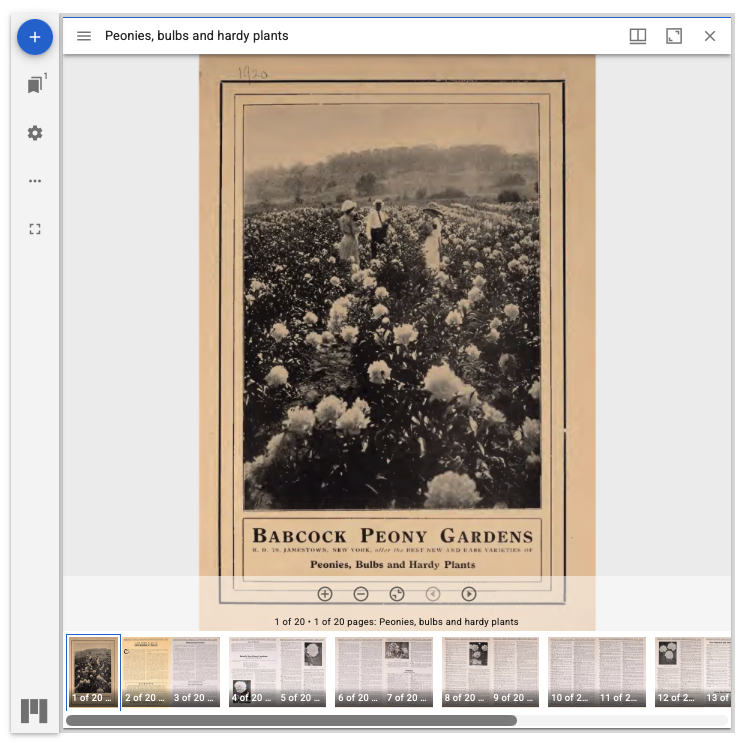Zoom in on the page image
The width and height of the screenshot is (754, 743).
(x=325, y=594)
